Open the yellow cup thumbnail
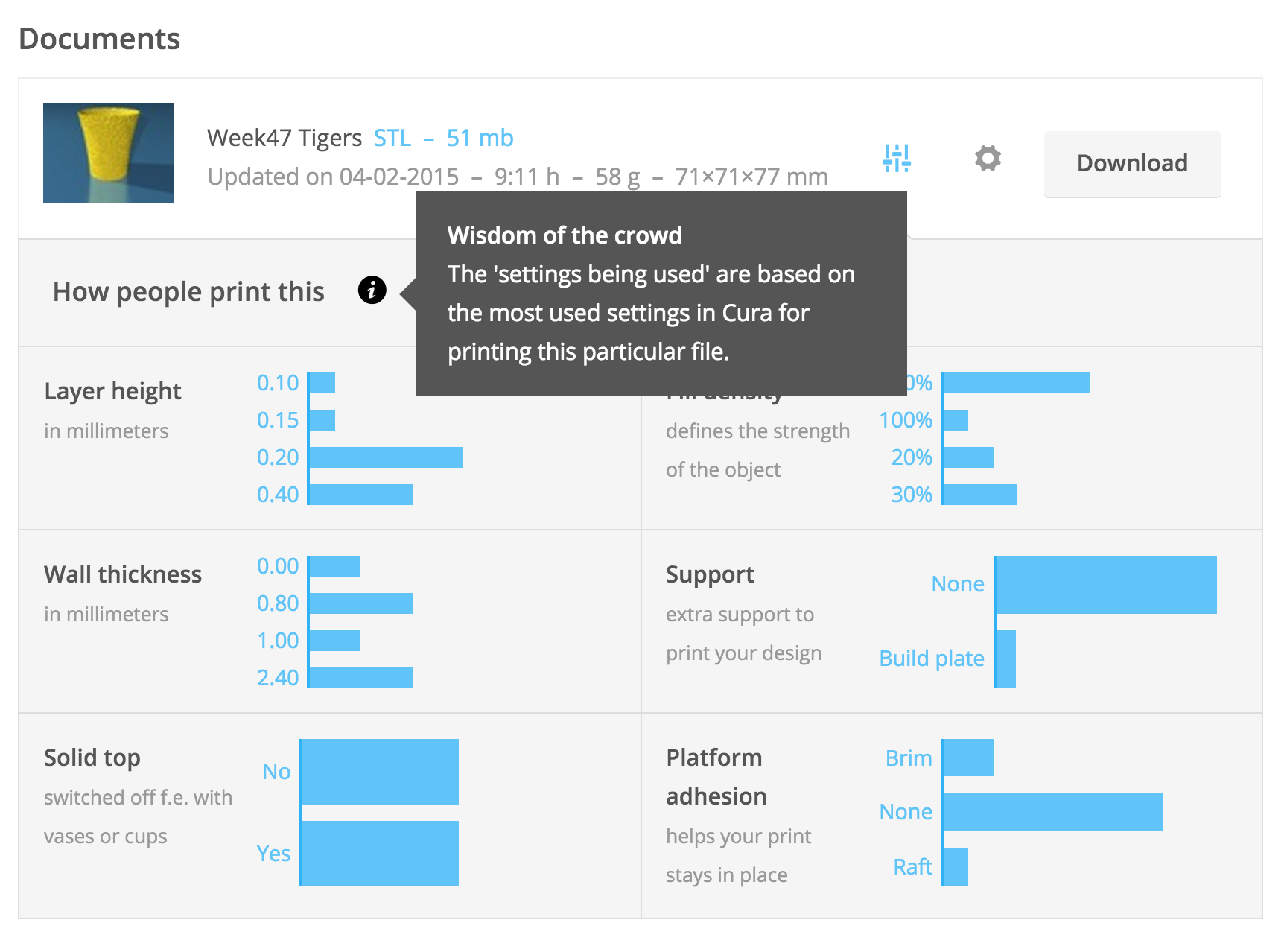Viewport: 1284px width, 952px height. point(109,153)
